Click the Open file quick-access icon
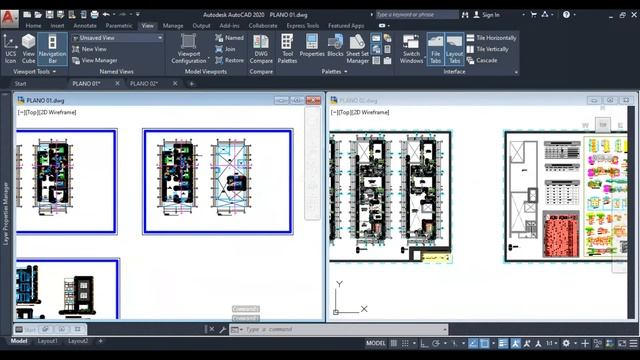Screen dimensions: 640x360 [x=38, y=15]
